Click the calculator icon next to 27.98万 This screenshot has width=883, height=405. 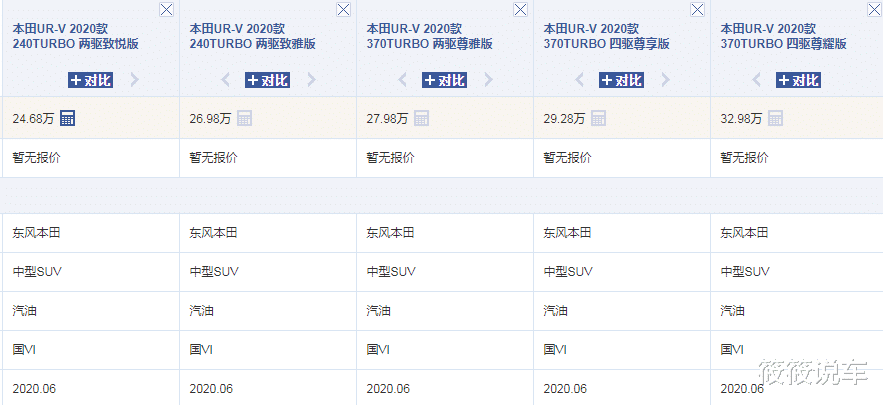point(422,118)
